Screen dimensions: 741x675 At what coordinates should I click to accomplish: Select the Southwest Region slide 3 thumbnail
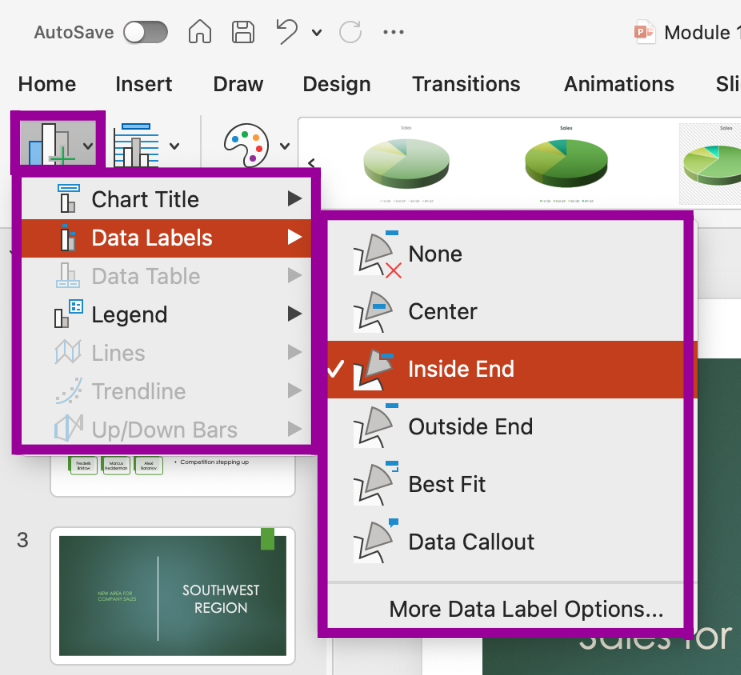pos(172,596)
